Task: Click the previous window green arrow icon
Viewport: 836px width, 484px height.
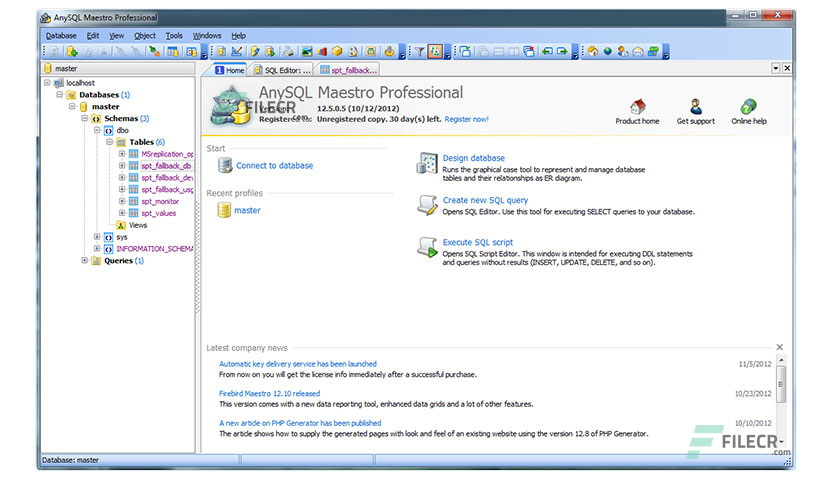Action: point(547,52)
